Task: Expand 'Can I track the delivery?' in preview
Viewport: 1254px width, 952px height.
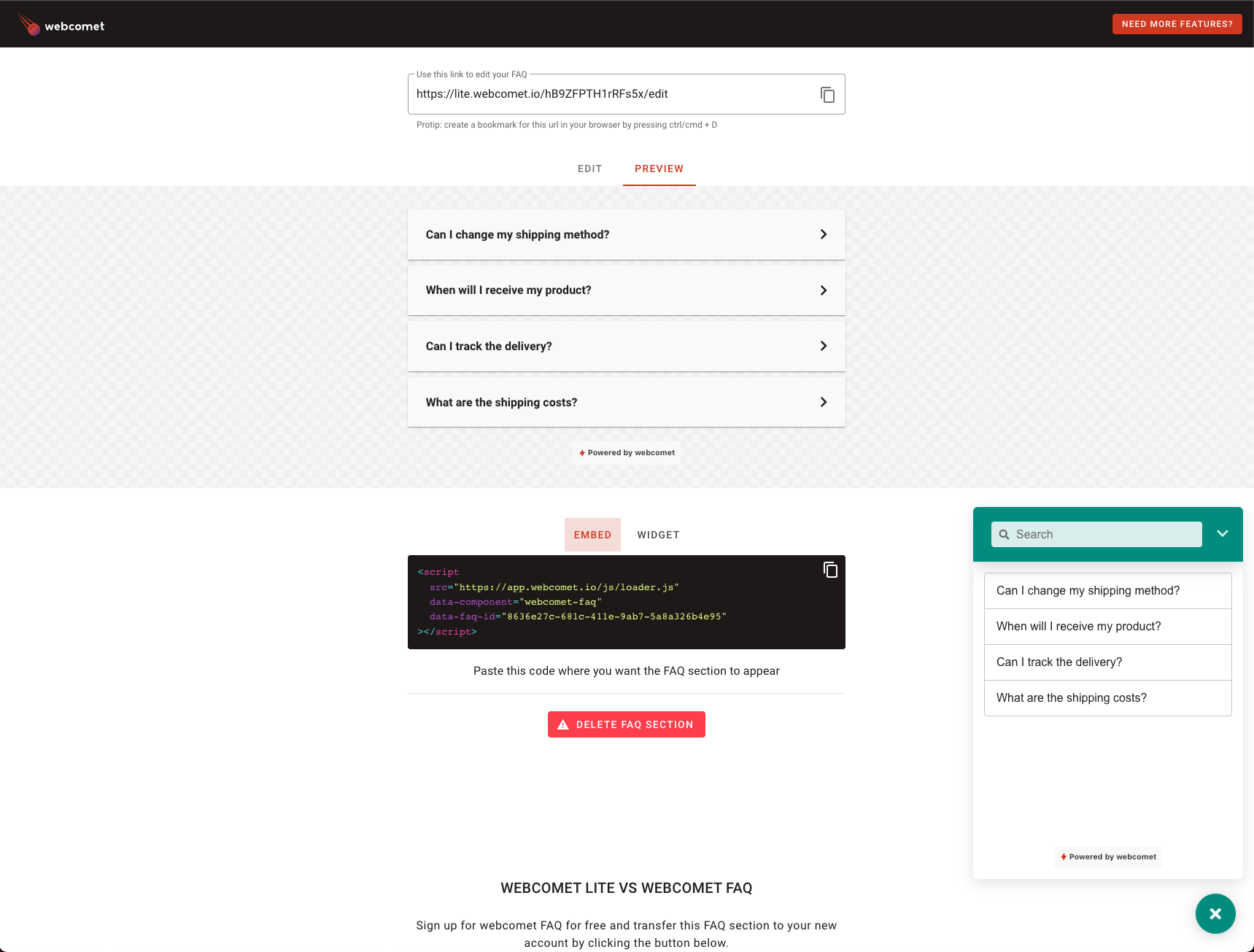Action: [627, 347]
